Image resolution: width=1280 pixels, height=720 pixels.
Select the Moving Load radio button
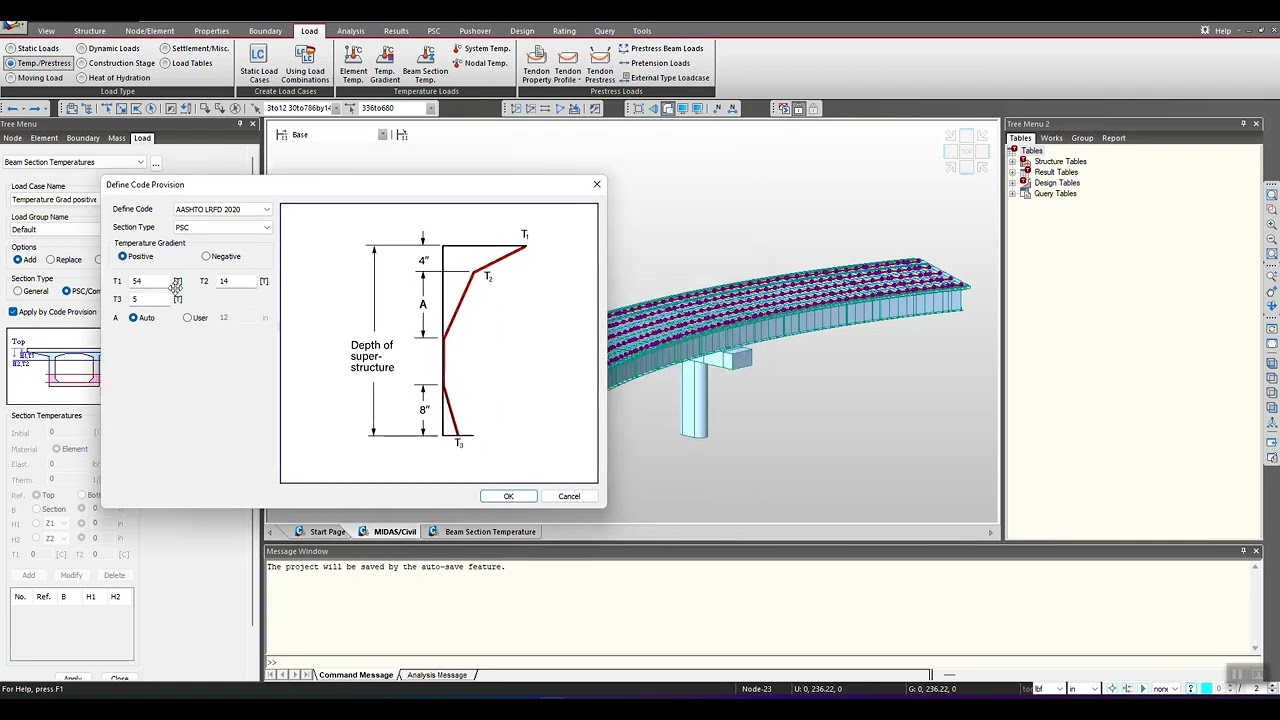click(x=11, y=78)
